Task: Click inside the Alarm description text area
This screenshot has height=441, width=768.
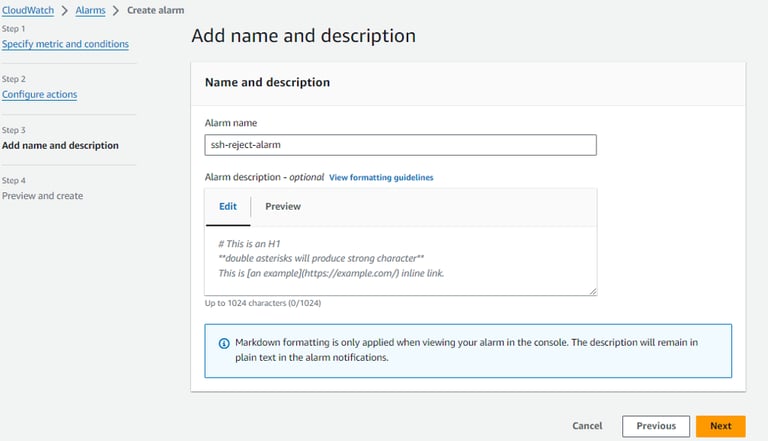Action: point(400,260)
